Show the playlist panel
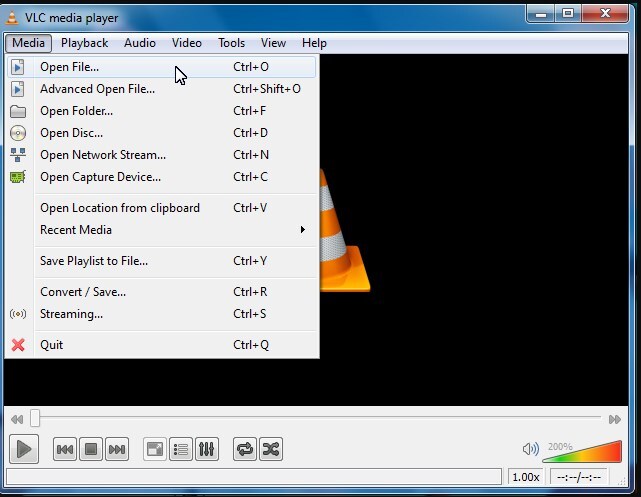641x497 pixels. click(x=181, y=450)
